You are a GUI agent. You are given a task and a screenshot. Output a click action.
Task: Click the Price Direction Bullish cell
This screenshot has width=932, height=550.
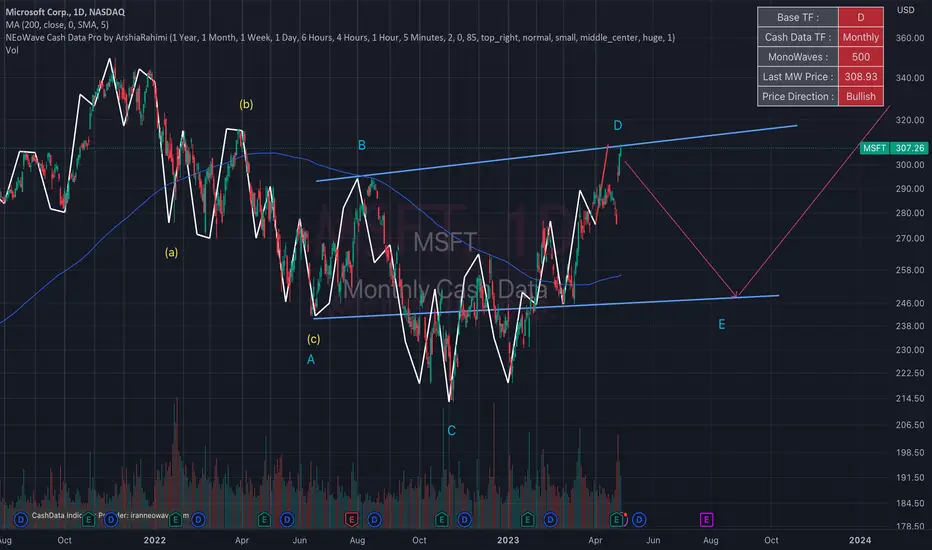pyautogui.click(x=861, y=96)
